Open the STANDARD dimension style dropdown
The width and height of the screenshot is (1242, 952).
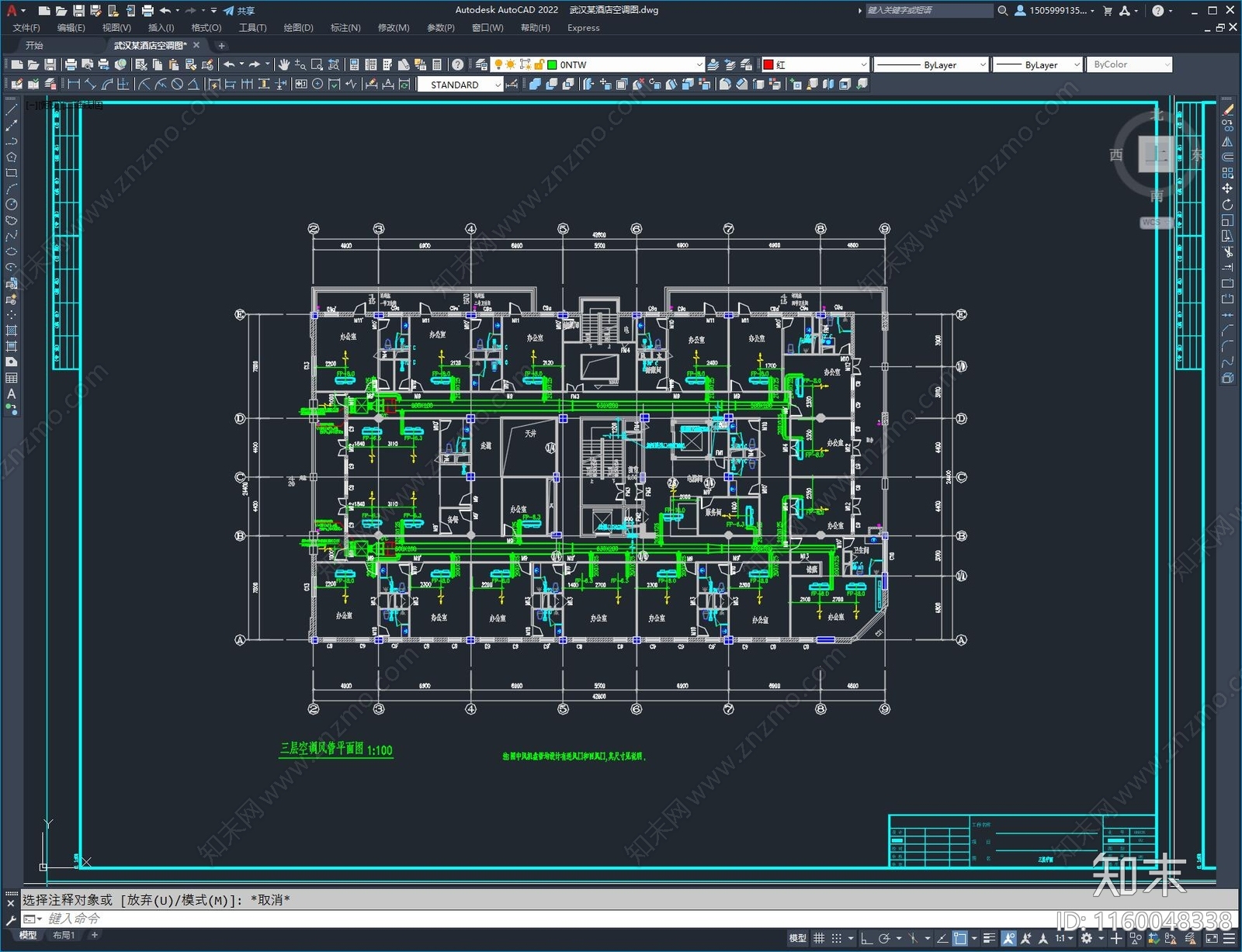tap(460, 85)
